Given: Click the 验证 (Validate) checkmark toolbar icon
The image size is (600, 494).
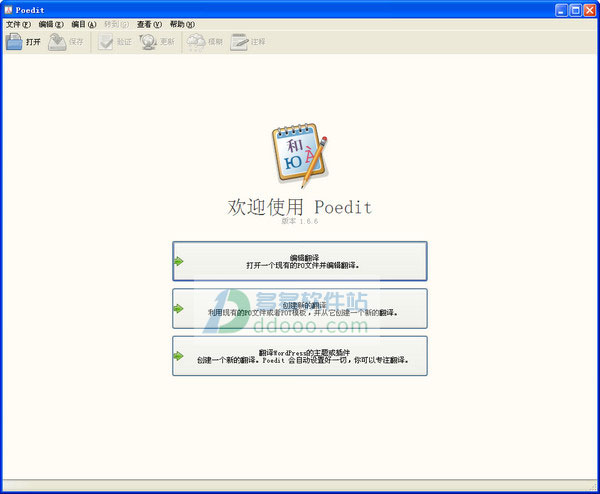Looking at the screenshot, I should [105, 42].
